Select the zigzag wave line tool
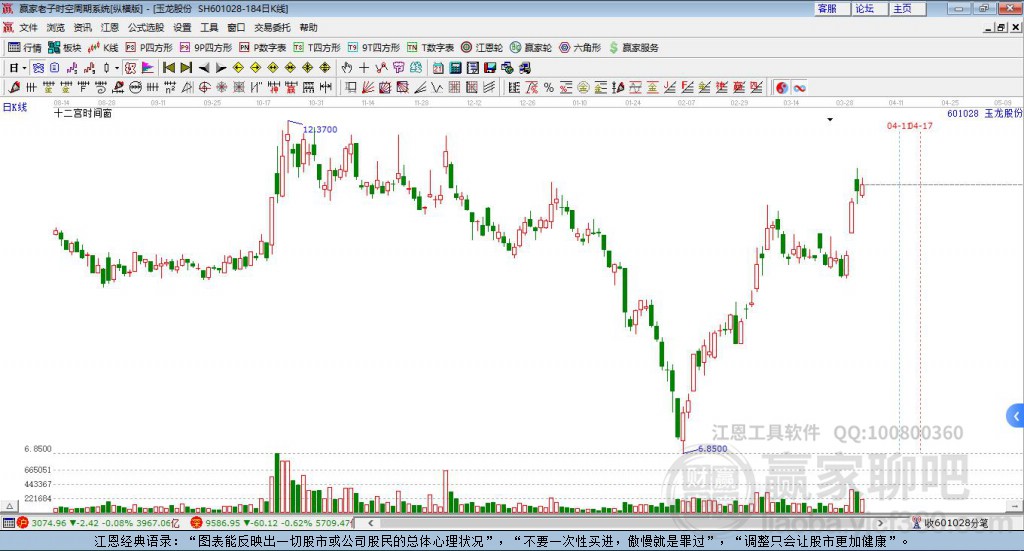1024x551 pixels. [437, 87]
